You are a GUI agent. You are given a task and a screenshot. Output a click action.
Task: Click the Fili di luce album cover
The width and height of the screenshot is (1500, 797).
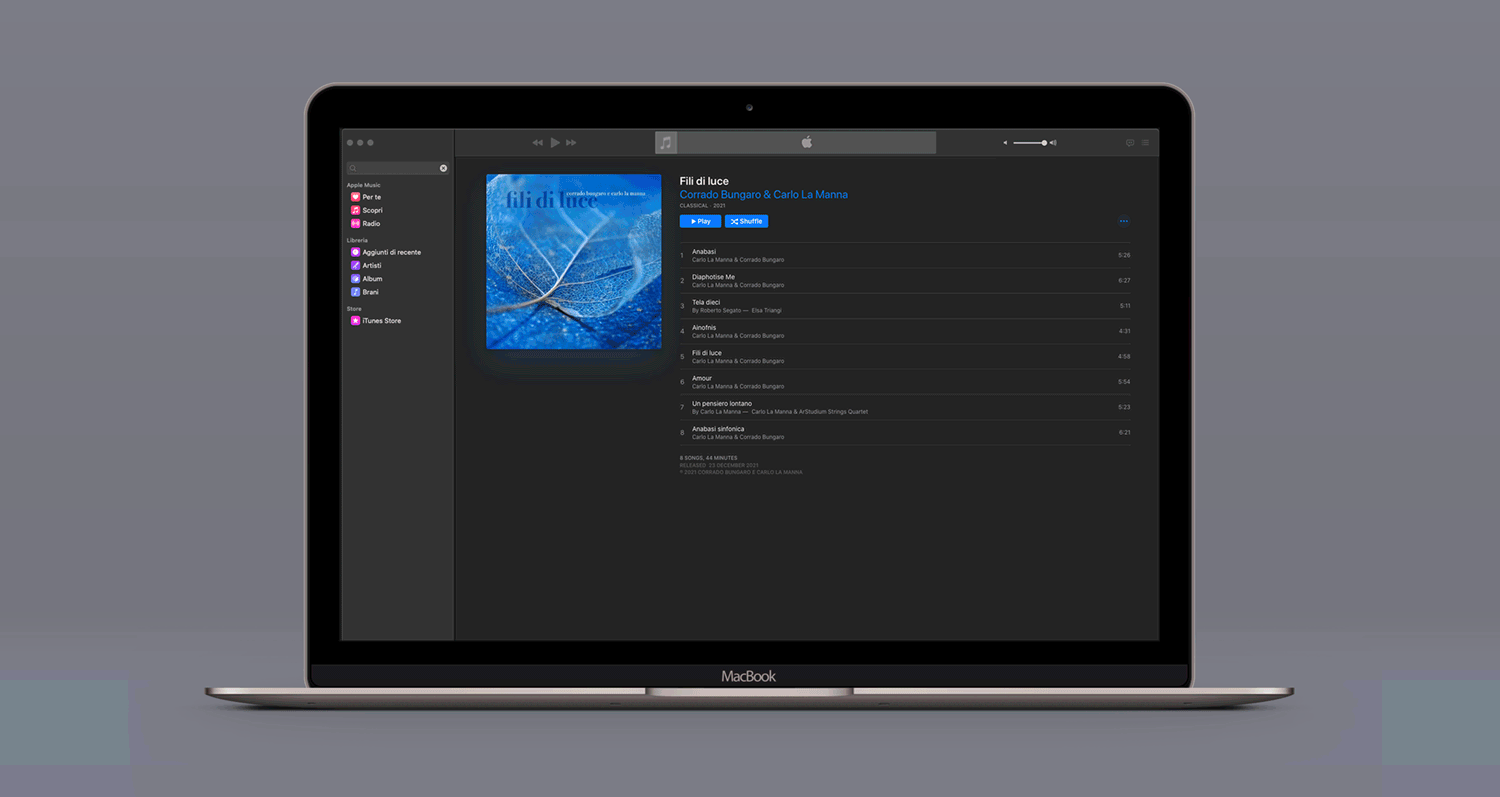pos(573,262)
